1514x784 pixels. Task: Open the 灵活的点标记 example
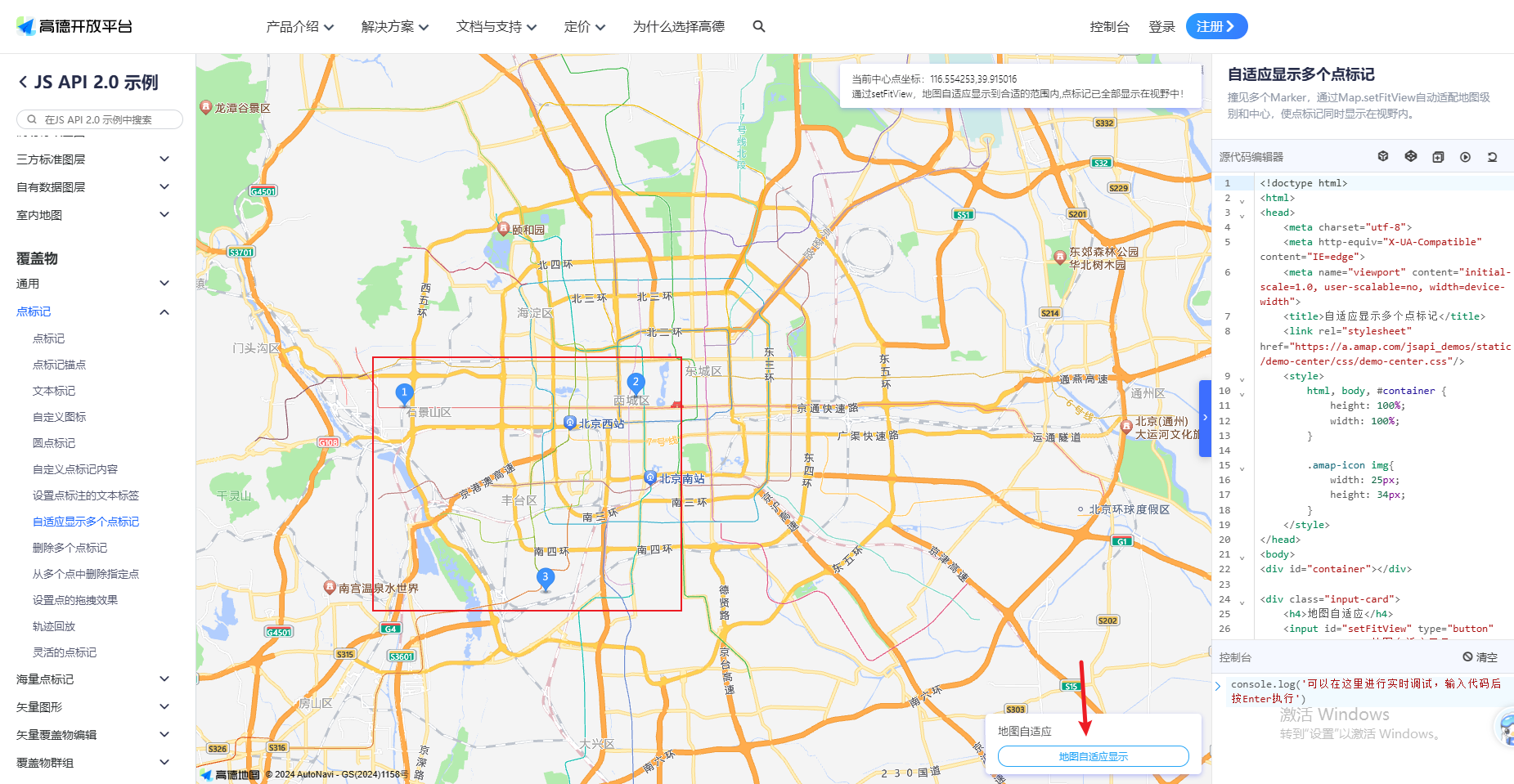pyautogui.click(x=65, y=652)
